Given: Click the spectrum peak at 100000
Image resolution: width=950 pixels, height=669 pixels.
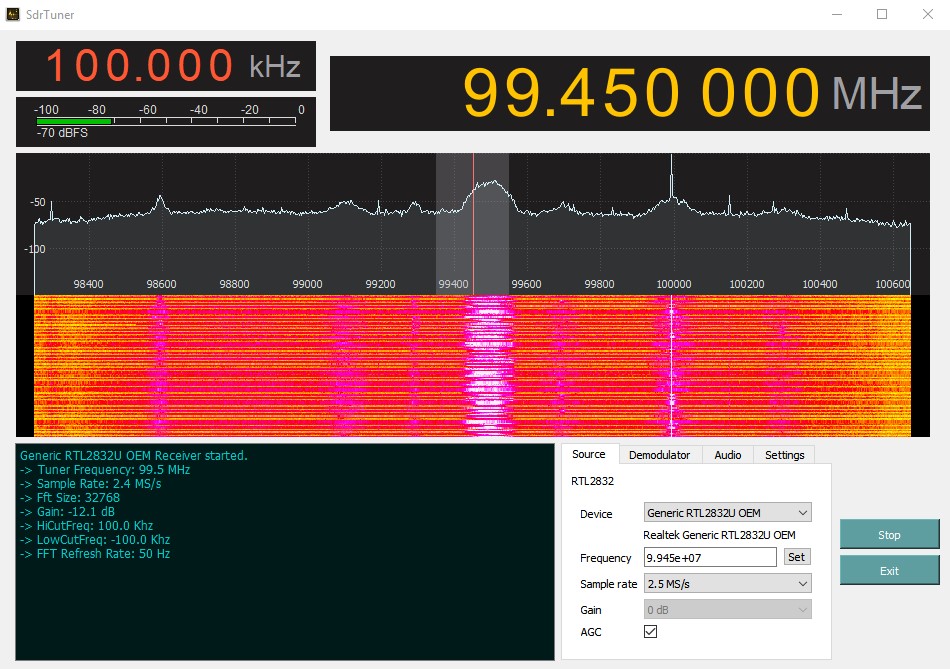Looking at the screenshot, I should pos(671,176).
